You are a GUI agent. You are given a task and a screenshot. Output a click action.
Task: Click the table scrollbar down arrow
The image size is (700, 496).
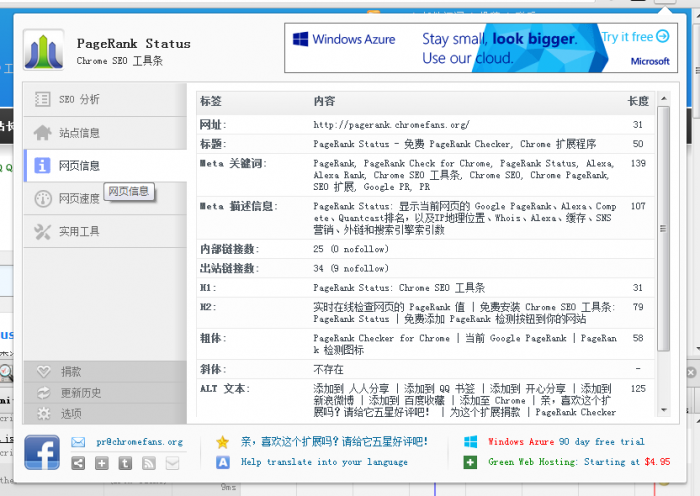pyautogui.click(x=664, y=410)
